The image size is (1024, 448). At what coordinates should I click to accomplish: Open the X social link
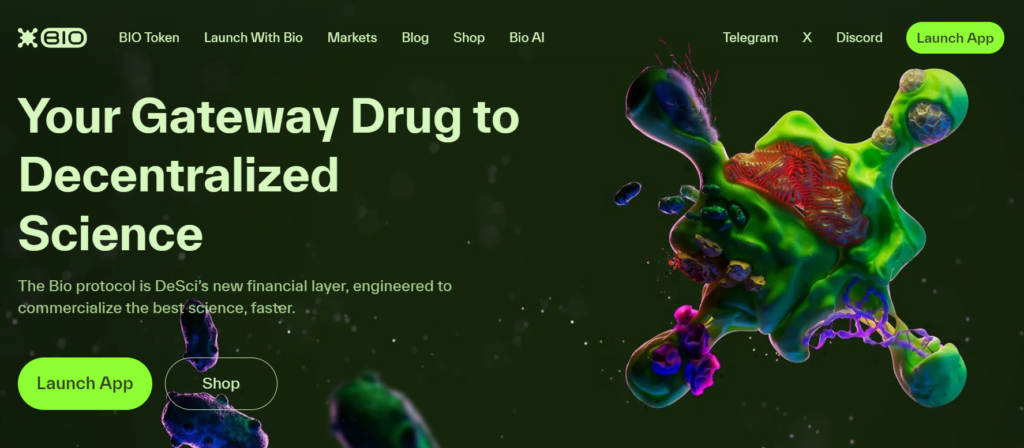pyautogui.click(x=807, y=38)
